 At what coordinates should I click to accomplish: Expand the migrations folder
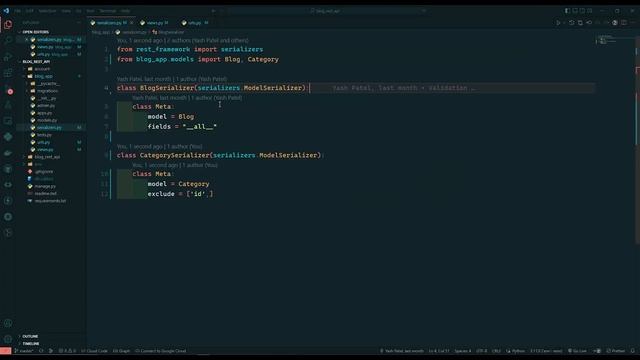pyautogui.click(x=47, y=91)
